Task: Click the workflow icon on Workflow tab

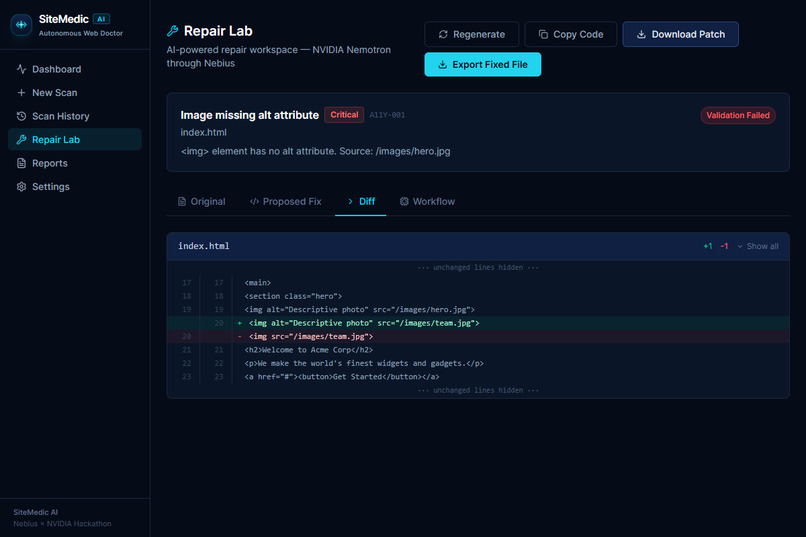Action: [404, 201]
